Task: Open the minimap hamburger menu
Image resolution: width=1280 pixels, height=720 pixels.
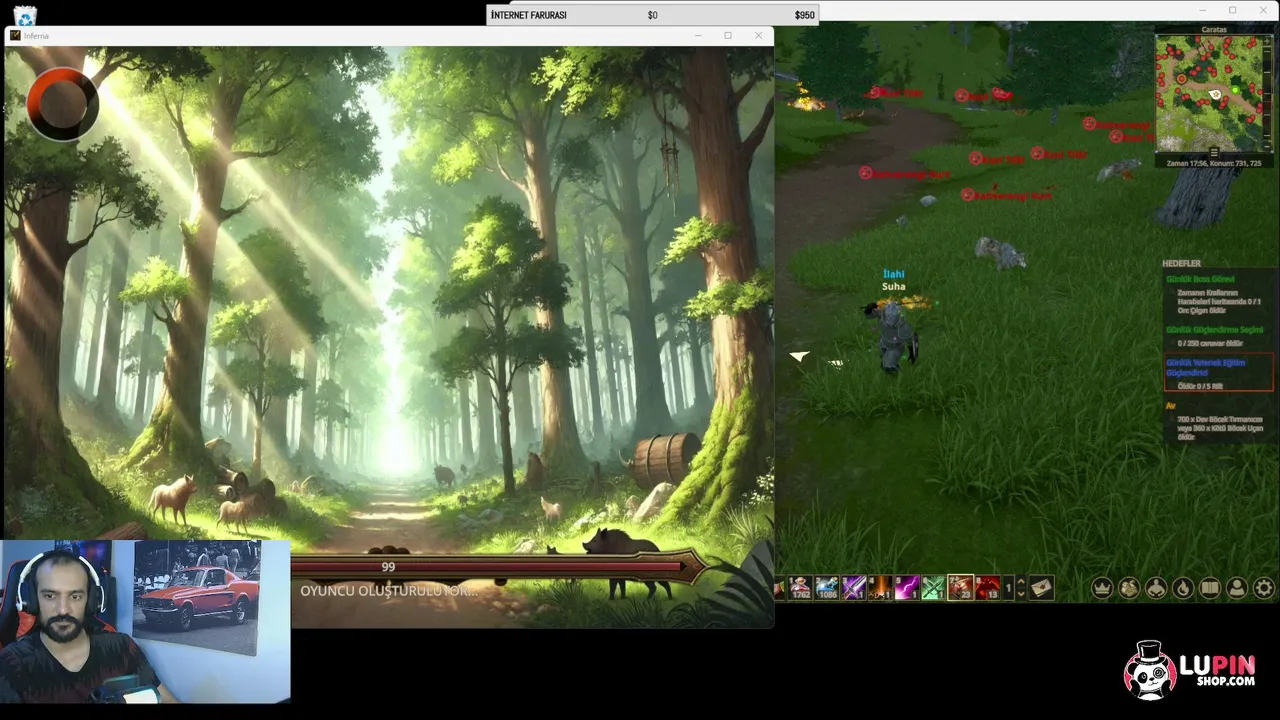Action: (x=1215, y=153)
